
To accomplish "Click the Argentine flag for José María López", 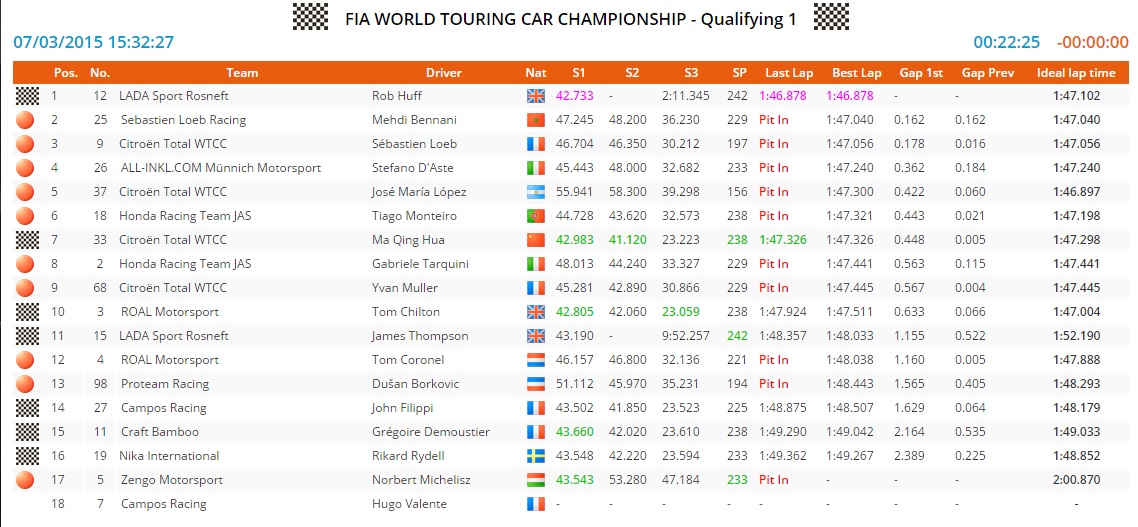I will 535,192.
